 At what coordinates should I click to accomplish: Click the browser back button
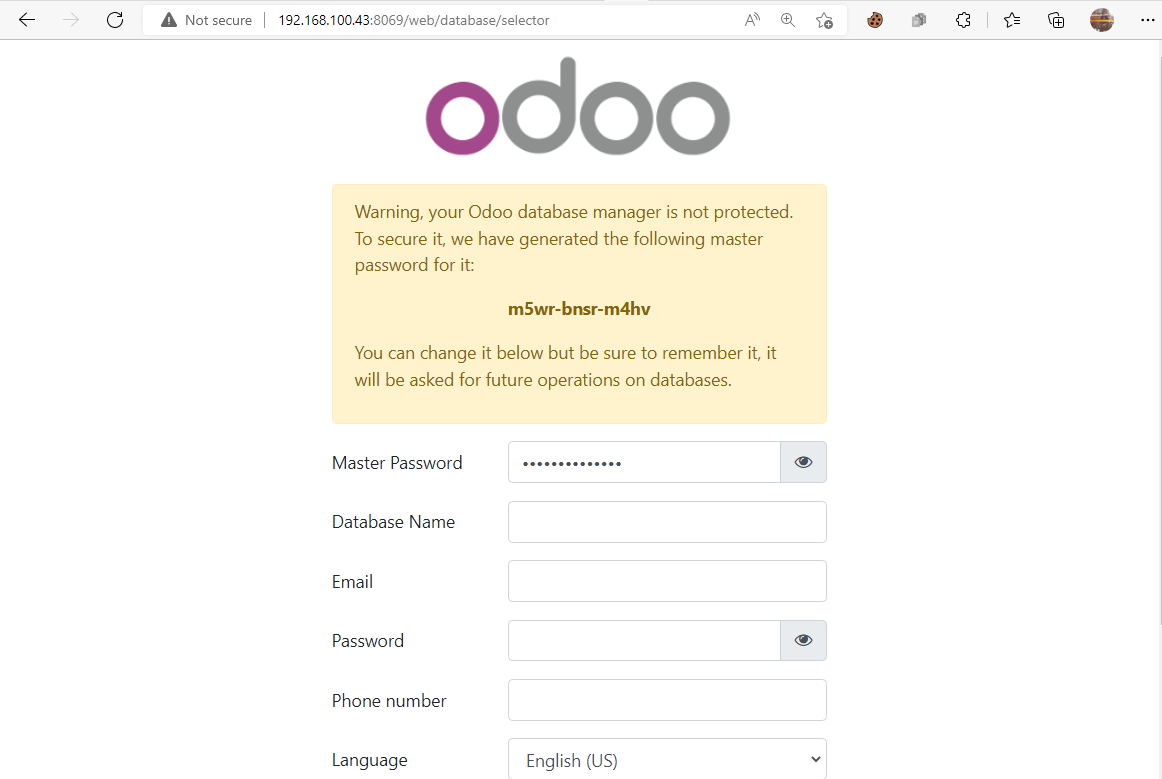27,20
